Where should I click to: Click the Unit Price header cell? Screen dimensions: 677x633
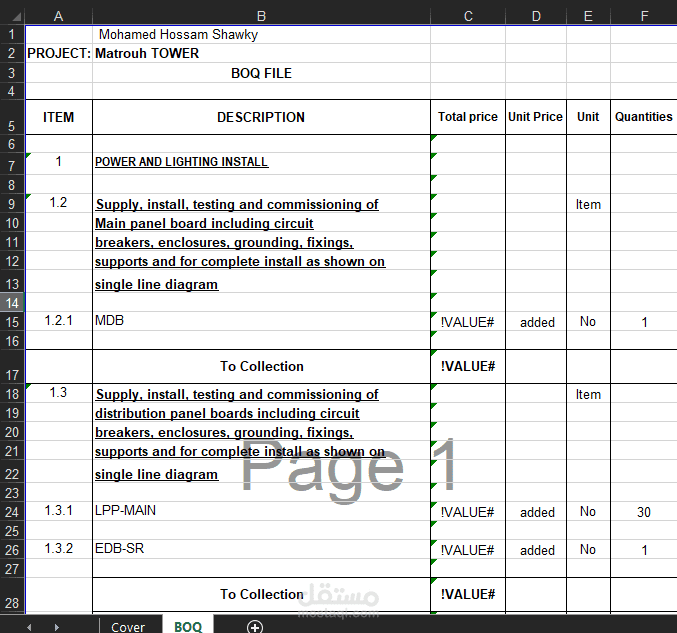[536, 117]
